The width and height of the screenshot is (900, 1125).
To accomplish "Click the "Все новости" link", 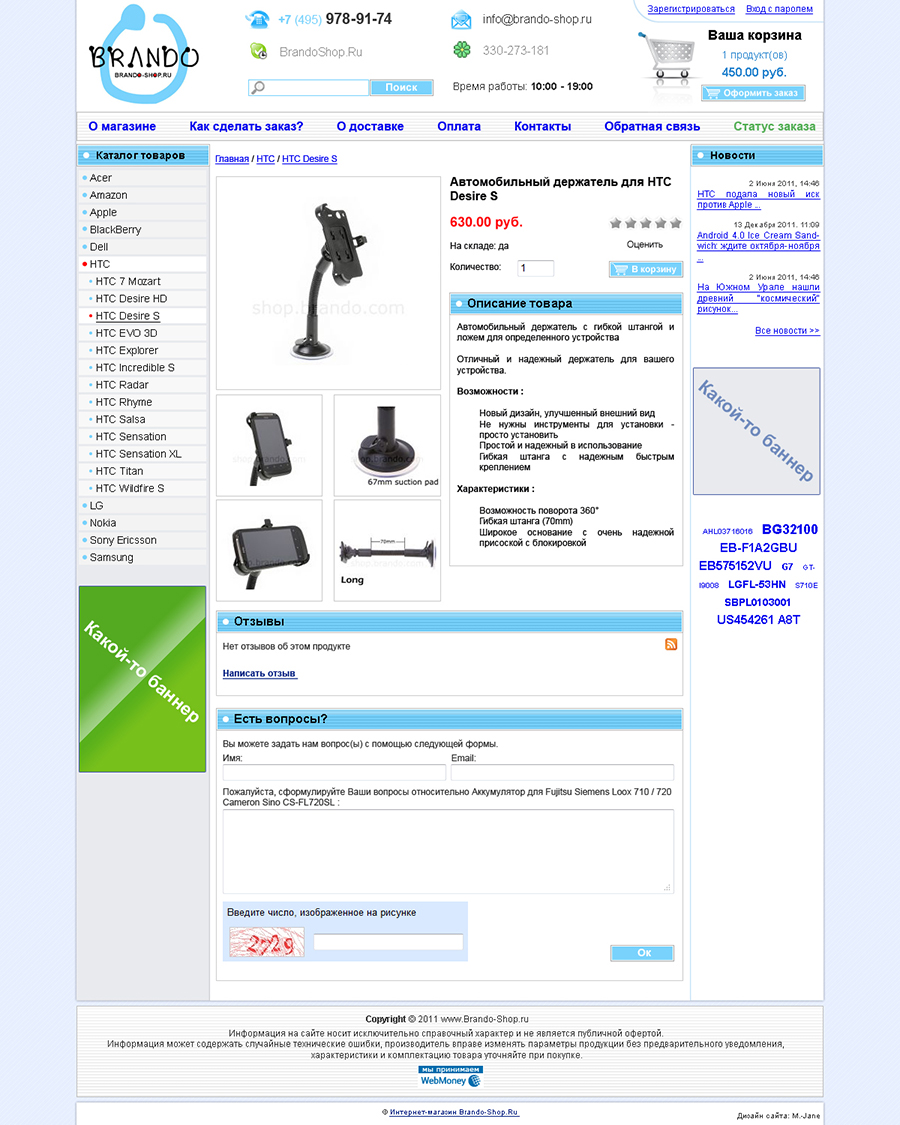I will tap(787, 330).
